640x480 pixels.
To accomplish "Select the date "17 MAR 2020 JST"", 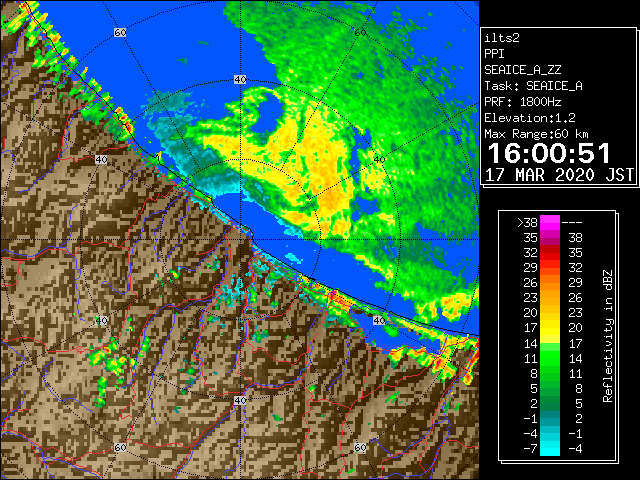I will click(560, 175).
